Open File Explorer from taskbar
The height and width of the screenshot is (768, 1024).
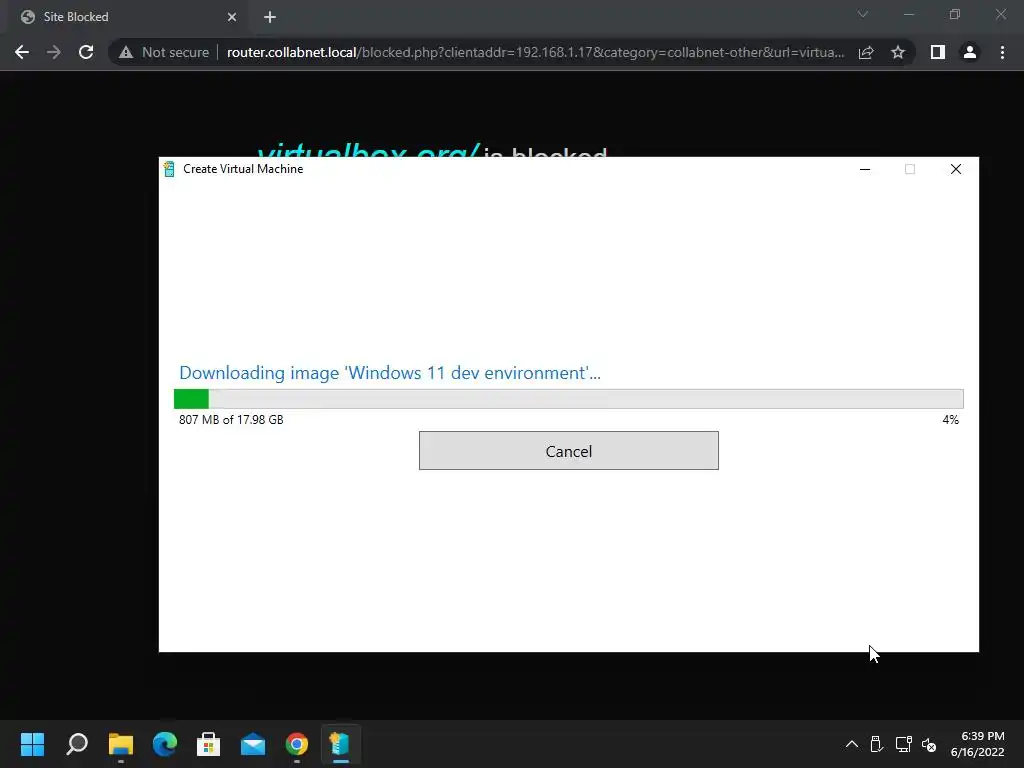tap(121, 744)
